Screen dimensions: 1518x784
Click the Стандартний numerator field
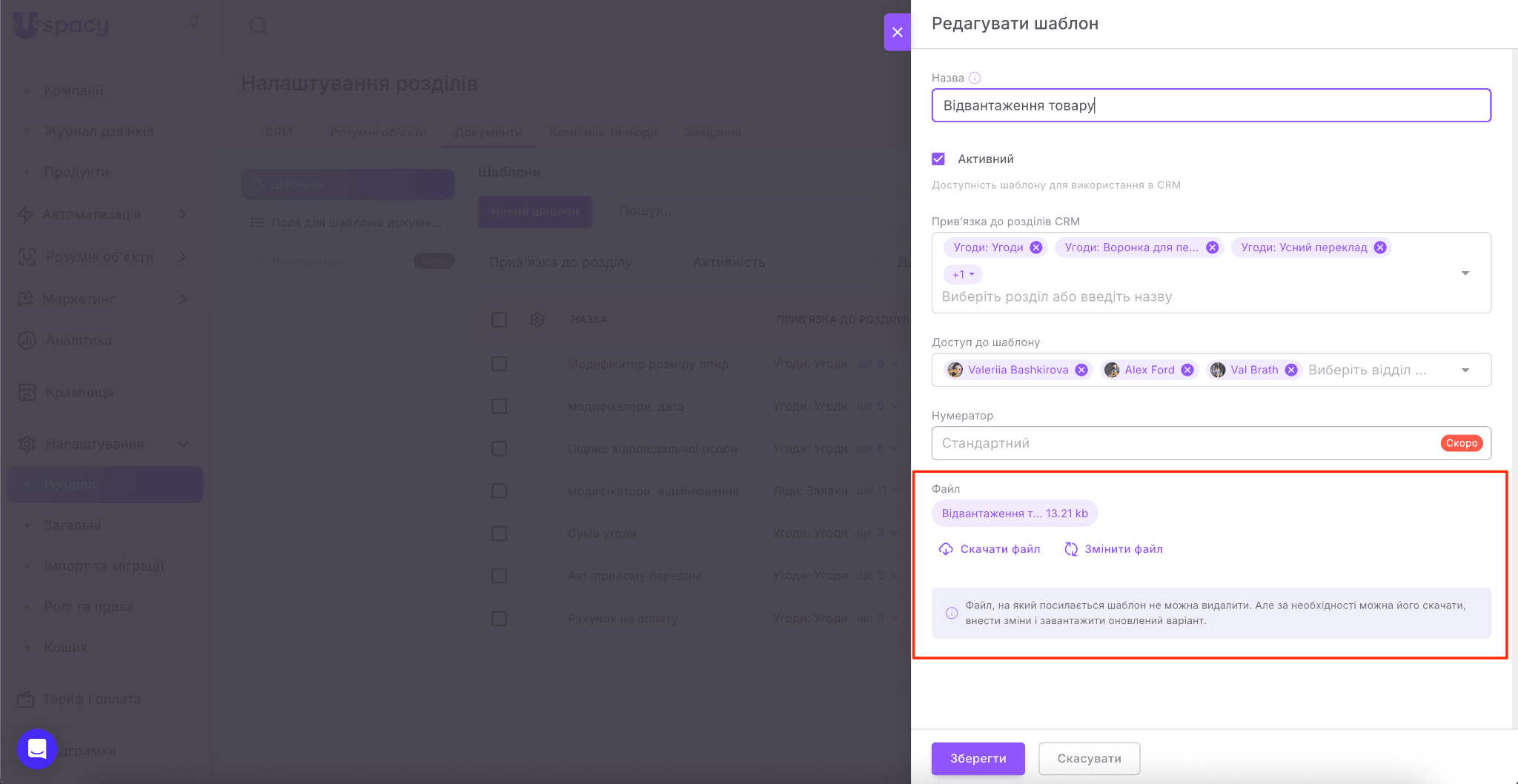(x=1211, y=443)
